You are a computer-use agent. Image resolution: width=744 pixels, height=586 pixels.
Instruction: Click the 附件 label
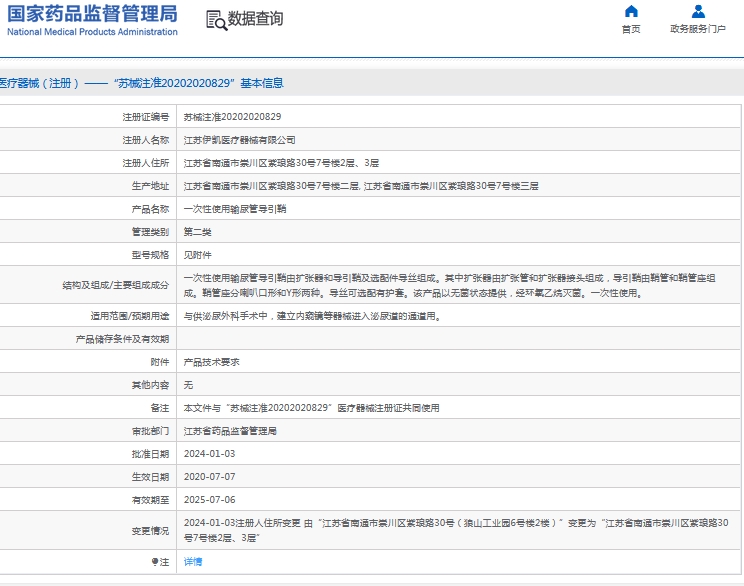tap(160, 363)
